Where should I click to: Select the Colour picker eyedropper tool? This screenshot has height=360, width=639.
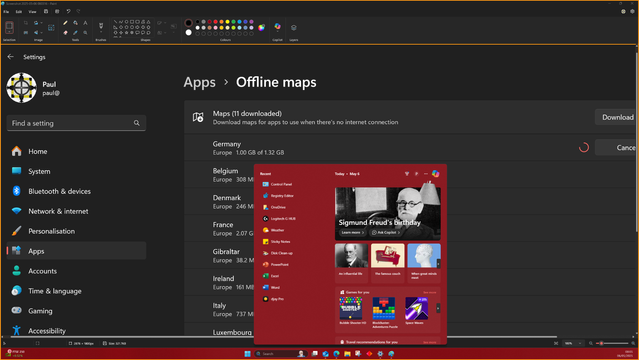pyautogui.click(x=75, y=33)
